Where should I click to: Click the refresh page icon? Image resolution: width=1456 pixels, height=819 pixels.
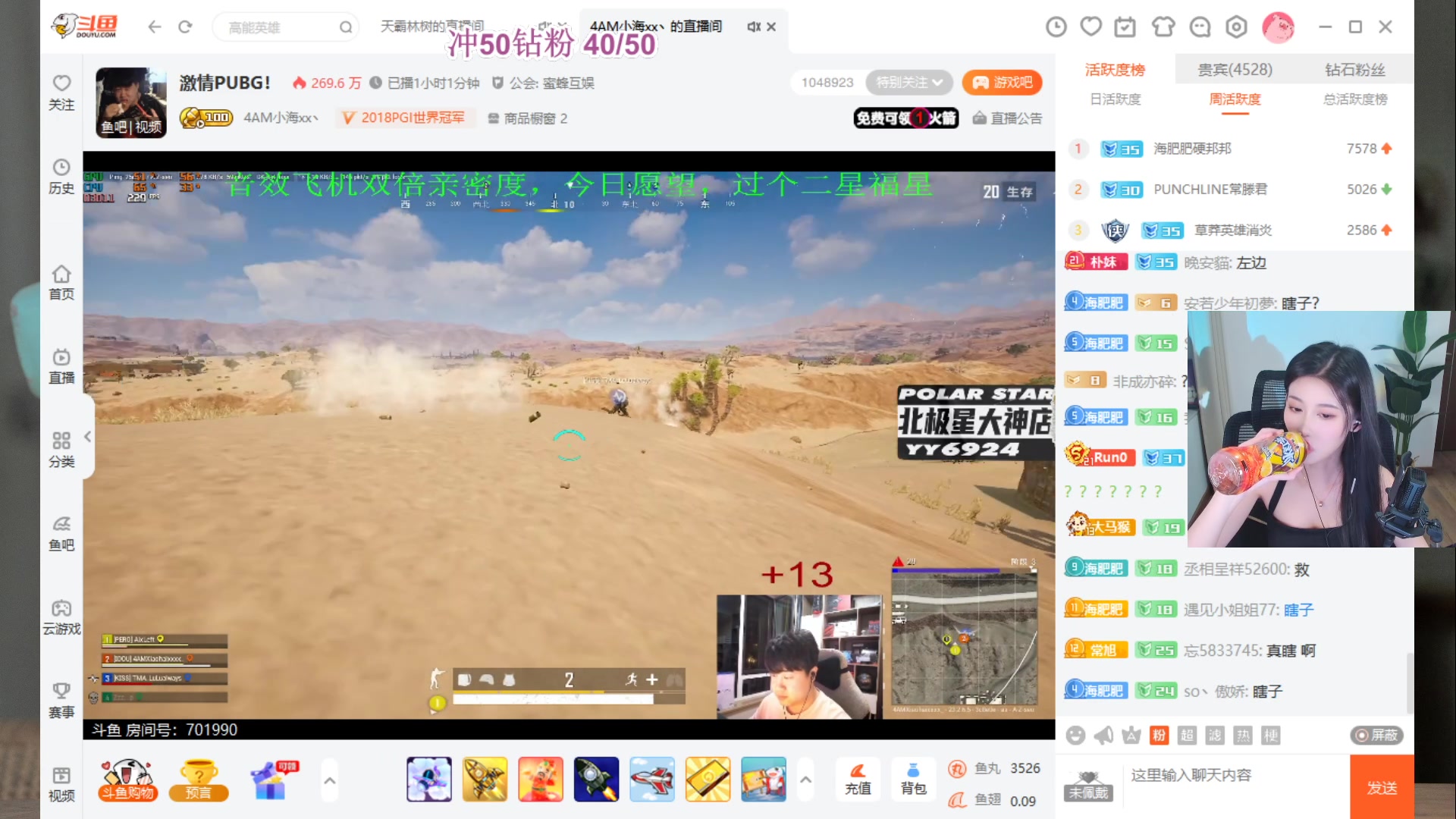point(185,27)
